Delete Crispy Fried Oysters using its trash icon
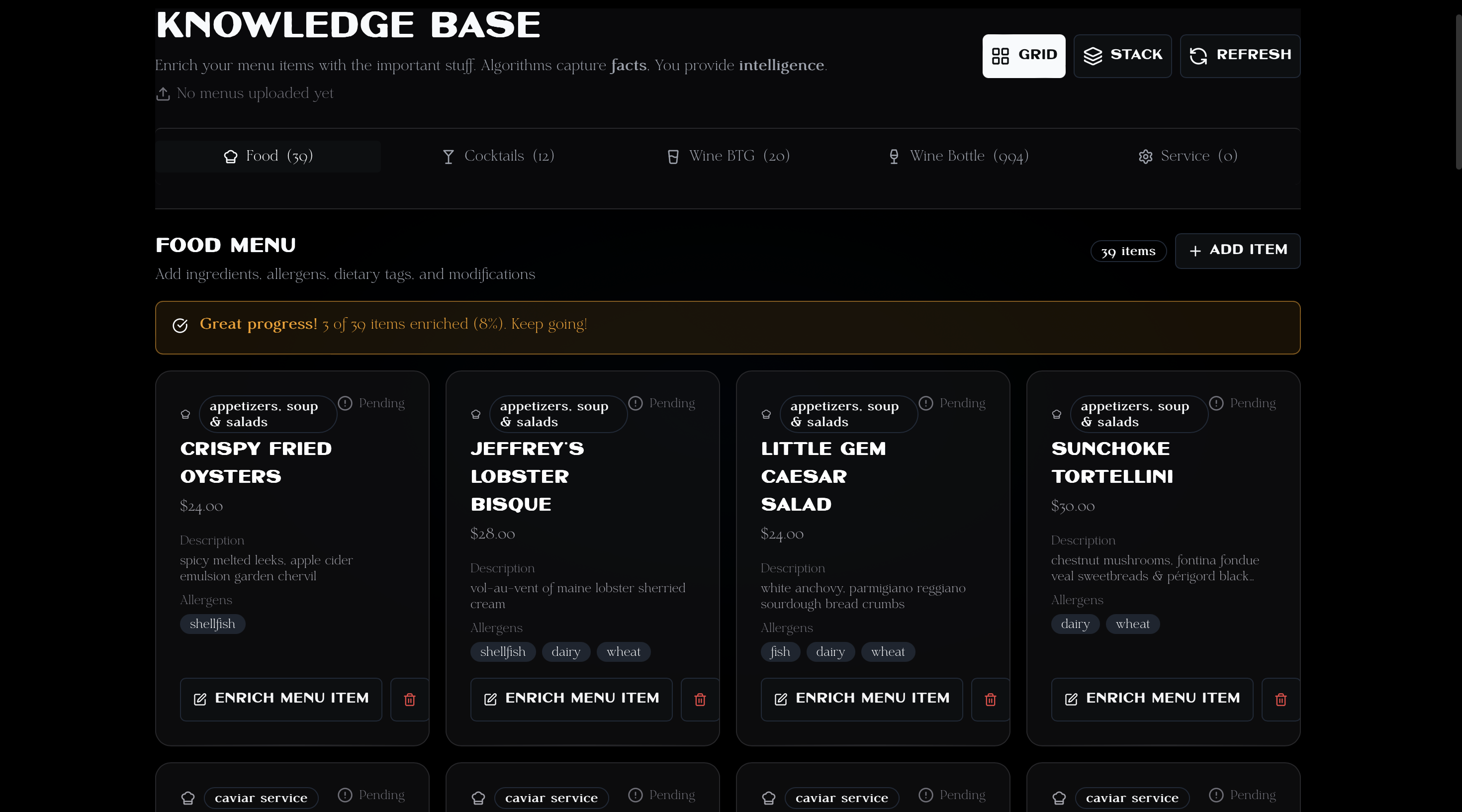1462x812 pixels. coord(409,699)
